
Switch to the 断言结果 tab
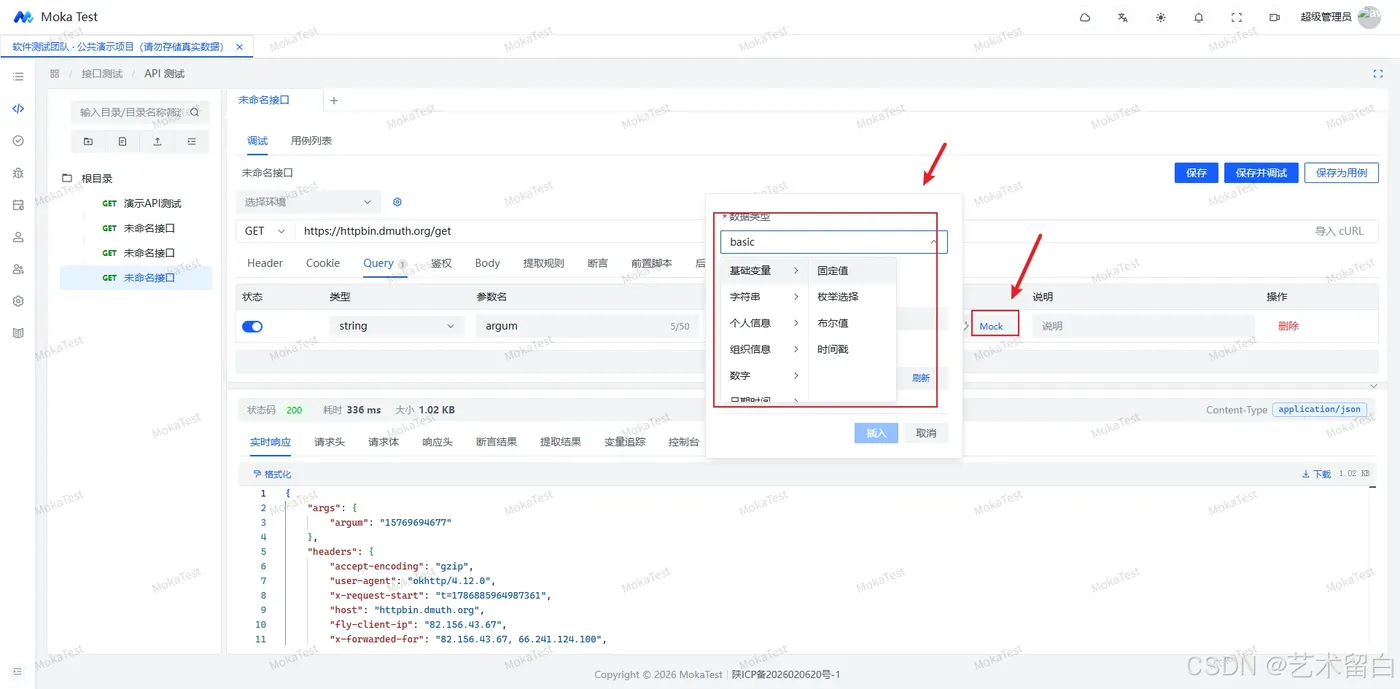point(496,442)
